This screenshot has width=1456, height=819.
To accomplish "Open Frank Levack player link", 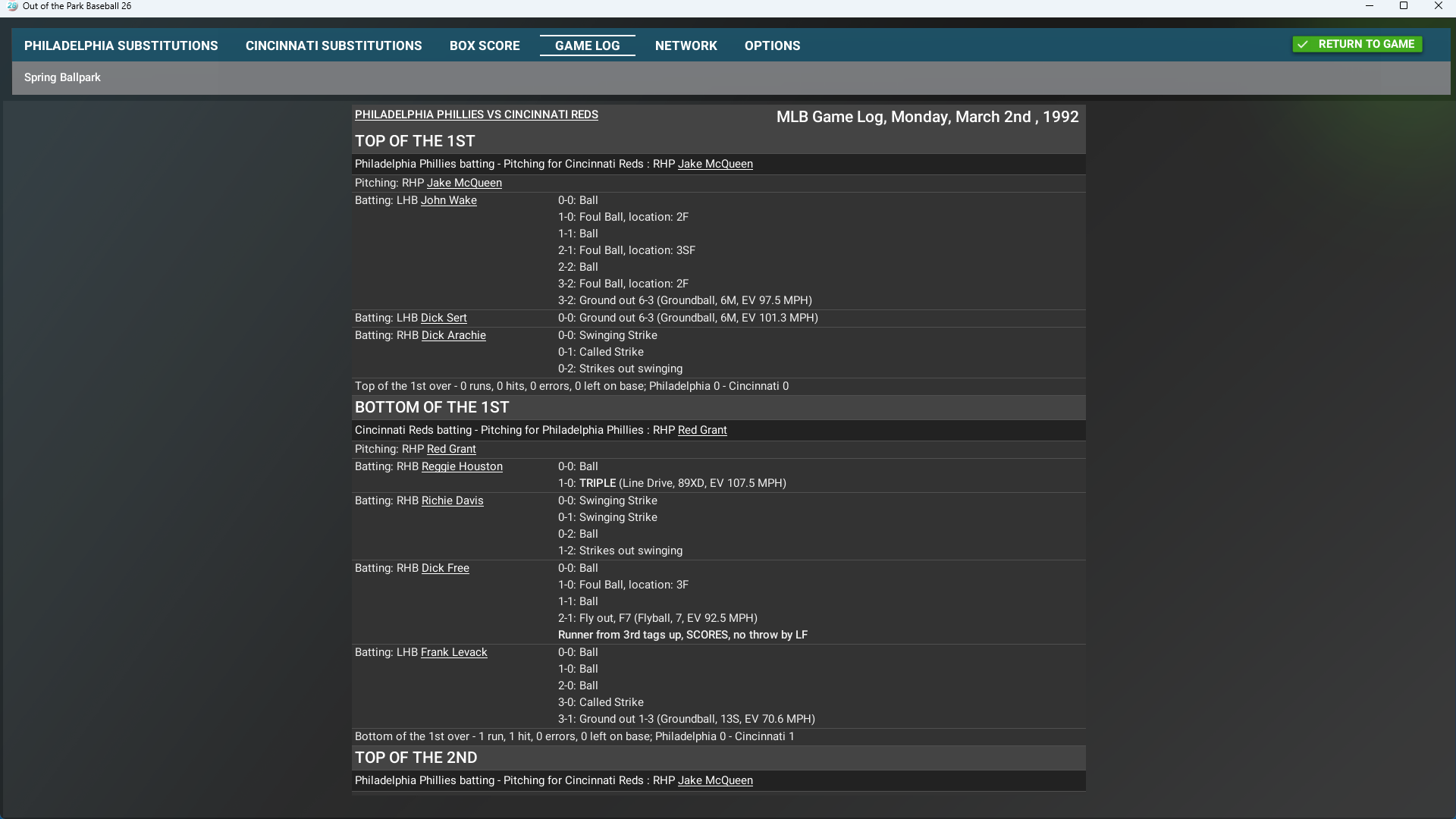I will pyautogui.click(x=453, y=652).
